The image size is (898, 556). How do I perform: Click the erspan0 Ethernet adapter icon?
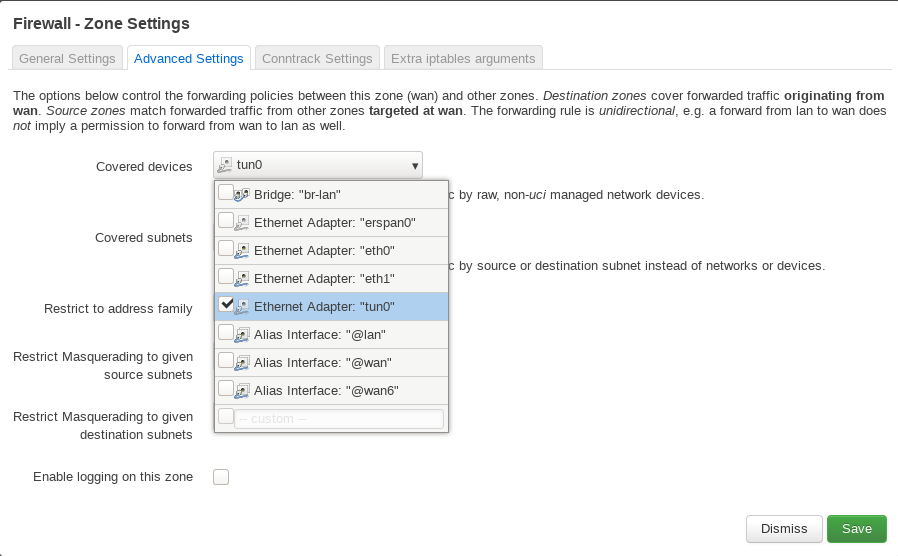click(242, 222)
